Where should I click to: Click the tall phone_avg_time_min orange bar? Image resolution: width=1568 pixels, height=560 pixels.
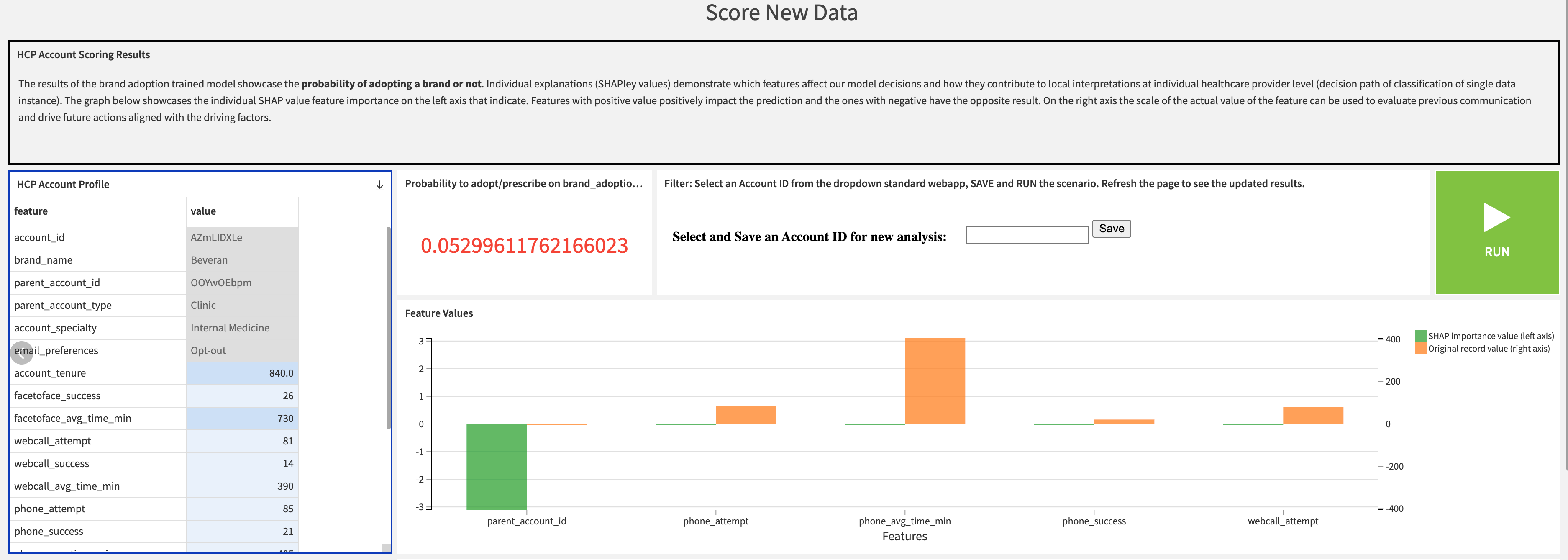pos(934,380)
